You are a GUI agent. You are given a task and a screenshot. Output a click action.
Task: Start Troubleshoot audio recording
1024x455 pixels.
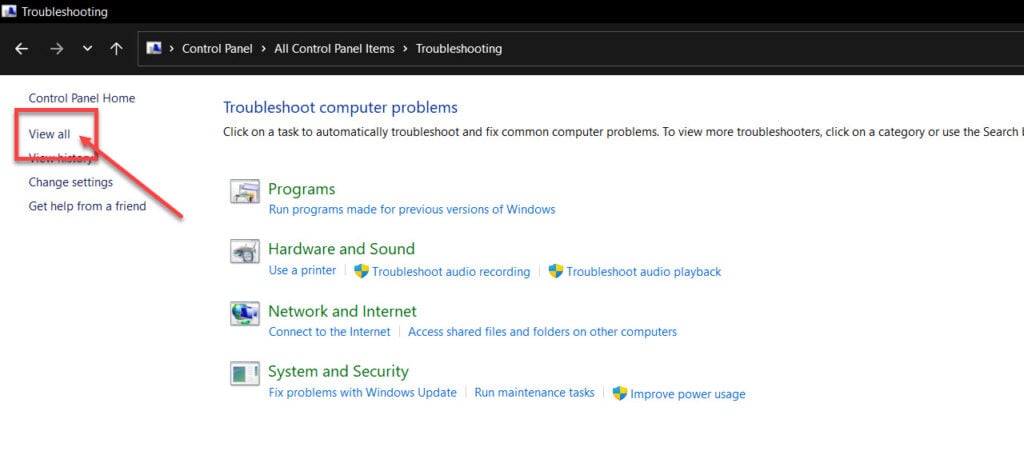451,272
